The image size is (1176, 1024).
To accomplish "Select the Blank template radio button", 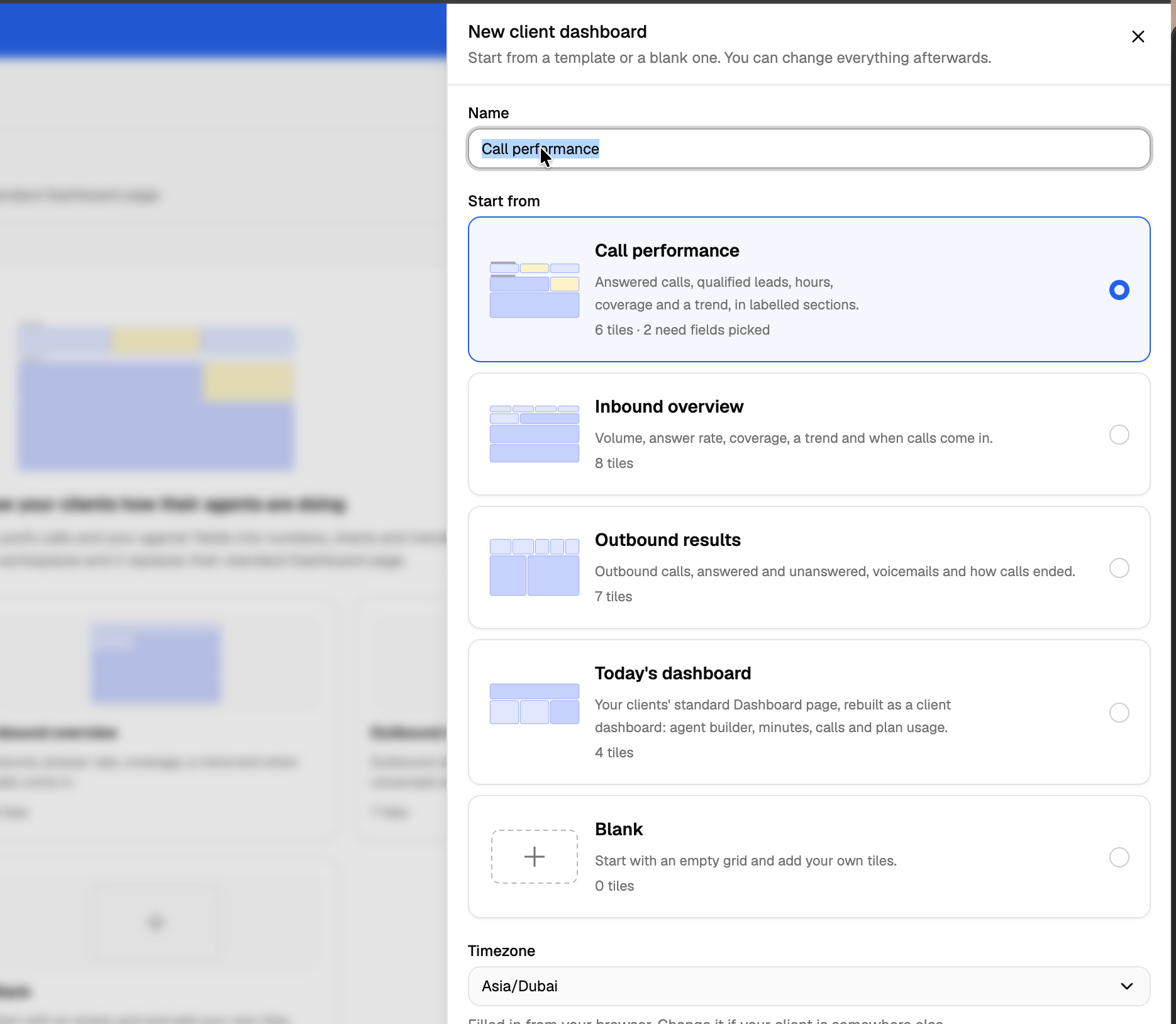I will (1119, 857).
